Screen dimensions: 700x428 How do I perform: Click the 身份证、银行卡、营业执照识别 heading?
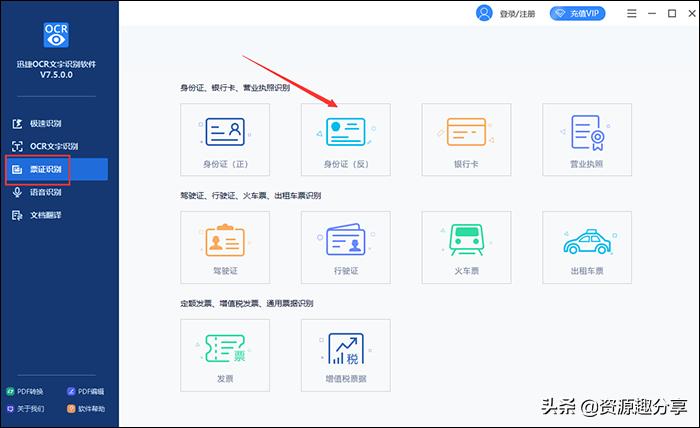pyautogui.click(x=235, y=88)
